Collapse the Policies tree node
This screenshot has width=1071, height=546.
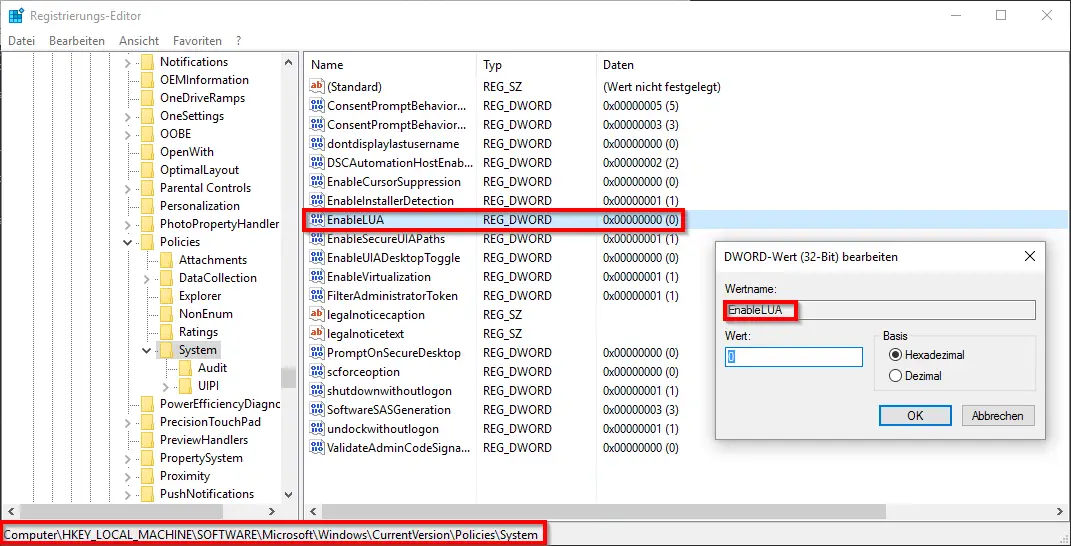pos(128,242)
